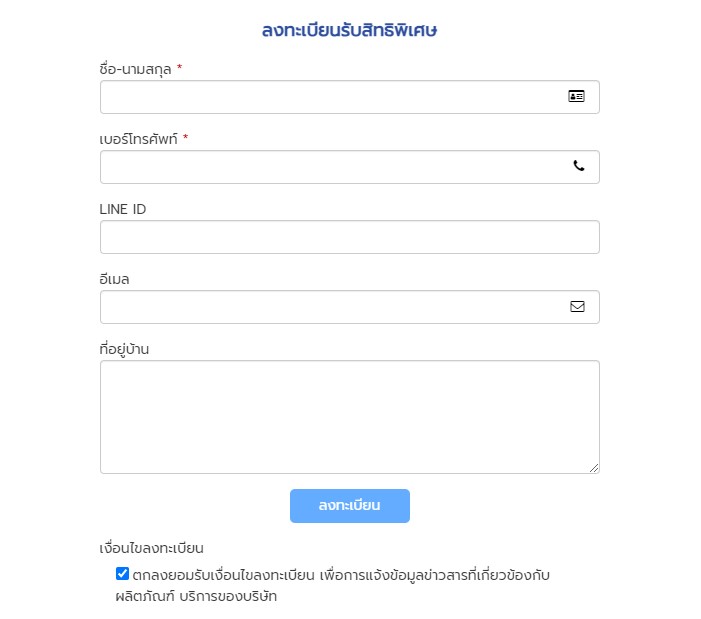This screenshot has width=701, height=619.
Task: Uncheck the accept registration terms checkbox
Action: tap(123, 574)
